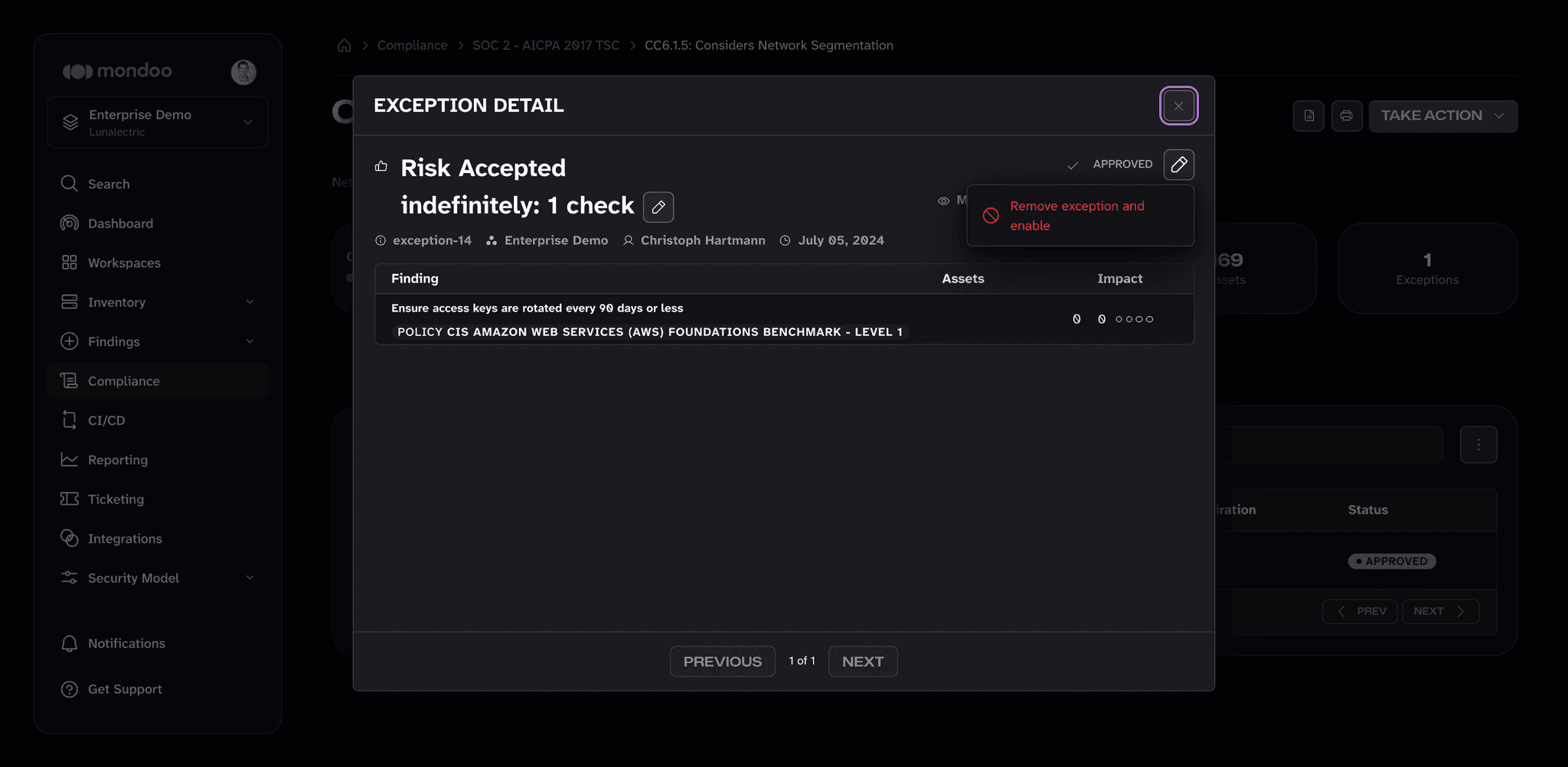Select Remove exception and enable option
Viewport: 1568px width, 767px height.
1080,216
